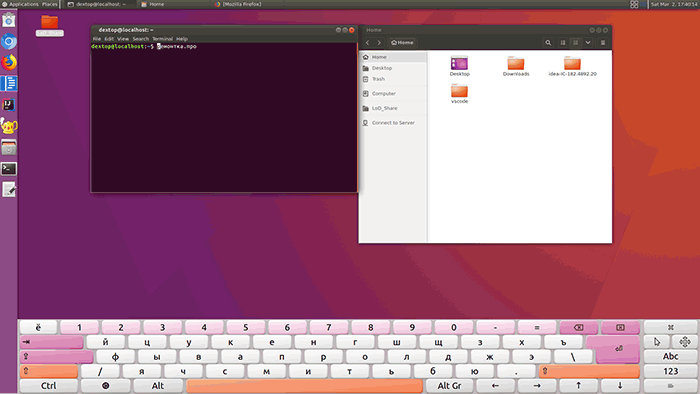Select Computer in the Files sidebar
Viewport: 700px width, 394px height.
(394, 94)
